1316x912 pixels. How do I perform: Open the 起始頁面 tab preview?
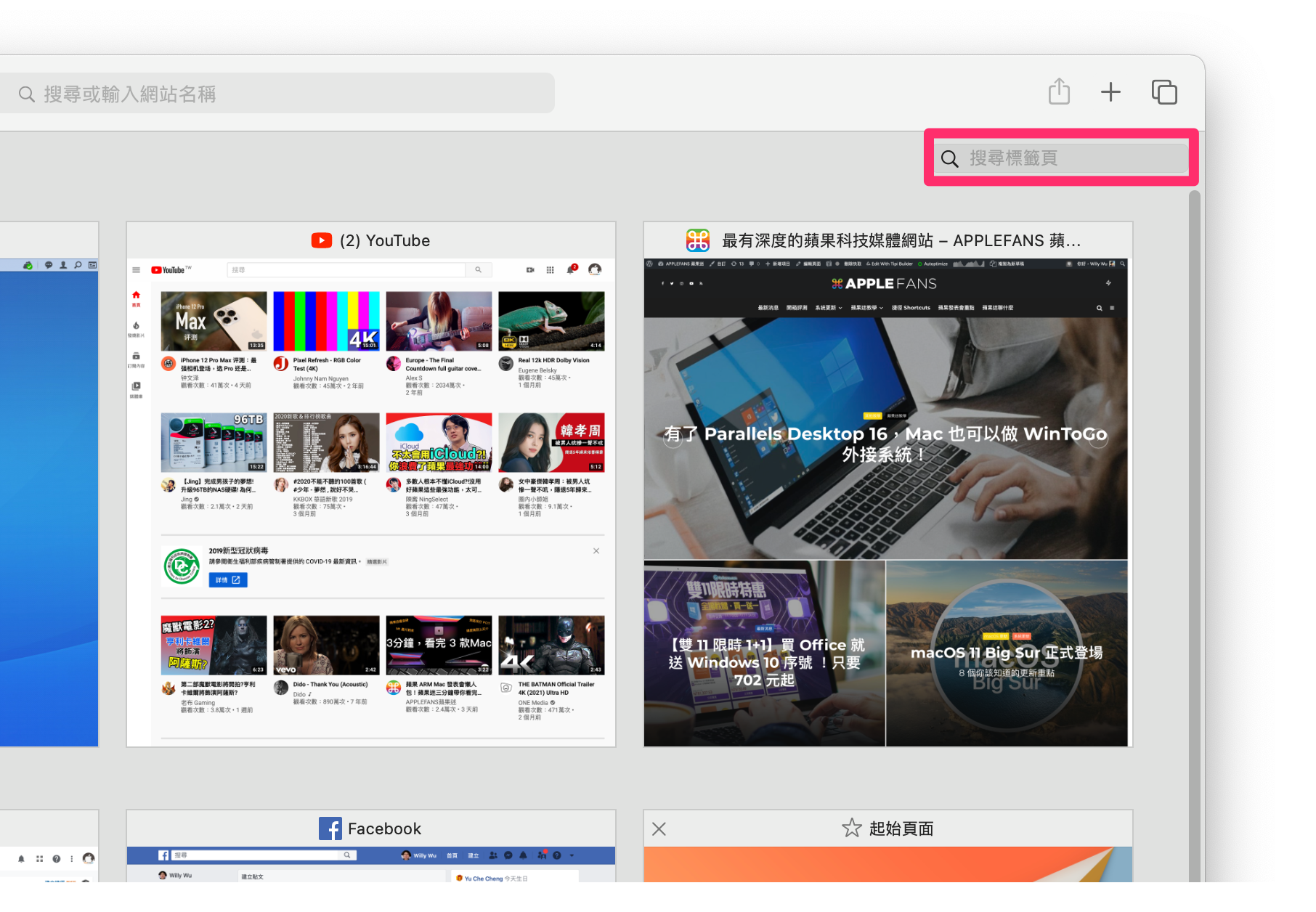888,864
